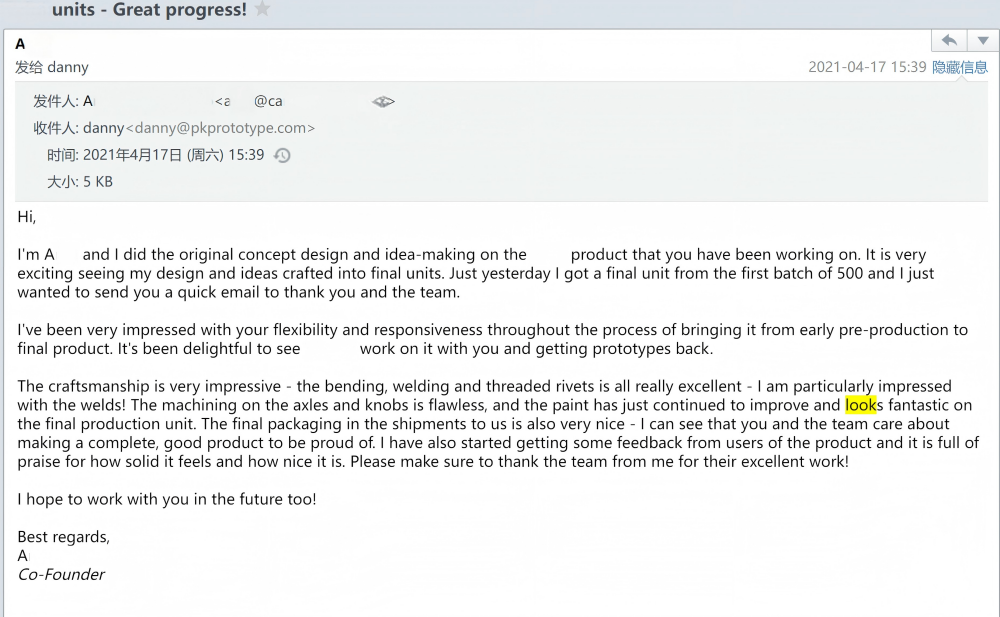This screenshot has width=1000, height=617.
Task: Click the 2021-04-17 15:39 date at top right
Action: click(x=867, y=68)
